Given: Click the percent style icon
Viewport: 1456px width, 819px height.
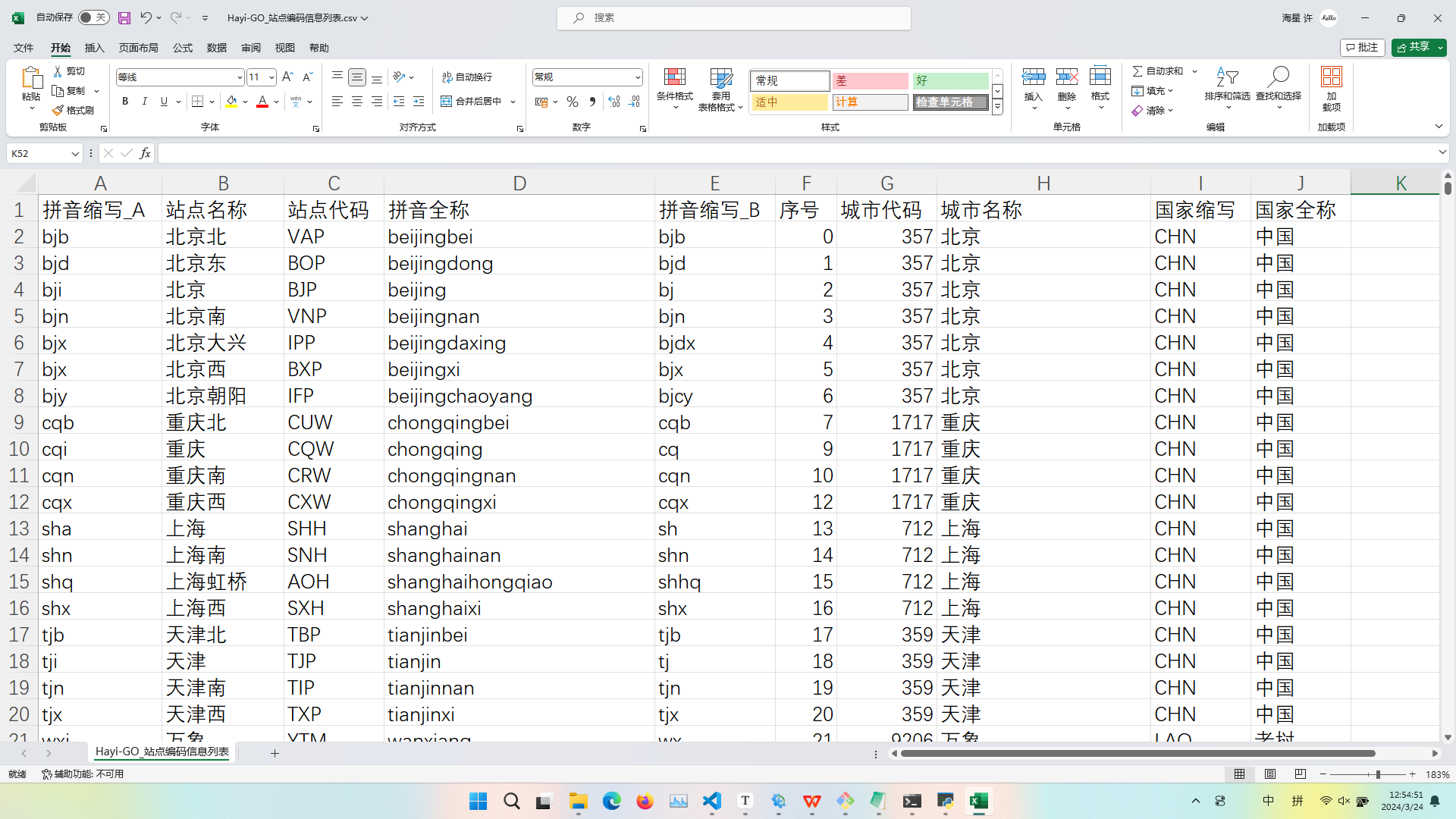Looking at the screenshot, I should pos(573,102).
